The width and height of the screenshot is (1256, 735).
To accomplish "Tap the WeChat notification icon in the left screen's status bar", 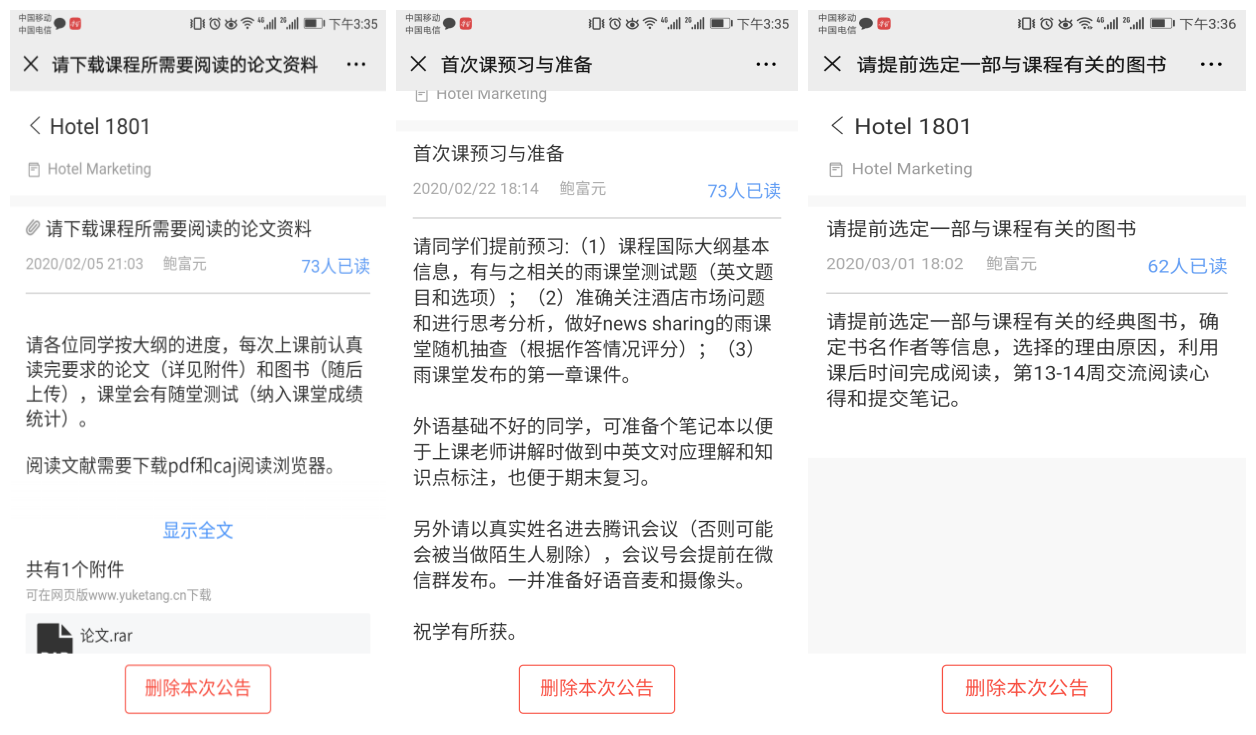I will pos(60,23).
